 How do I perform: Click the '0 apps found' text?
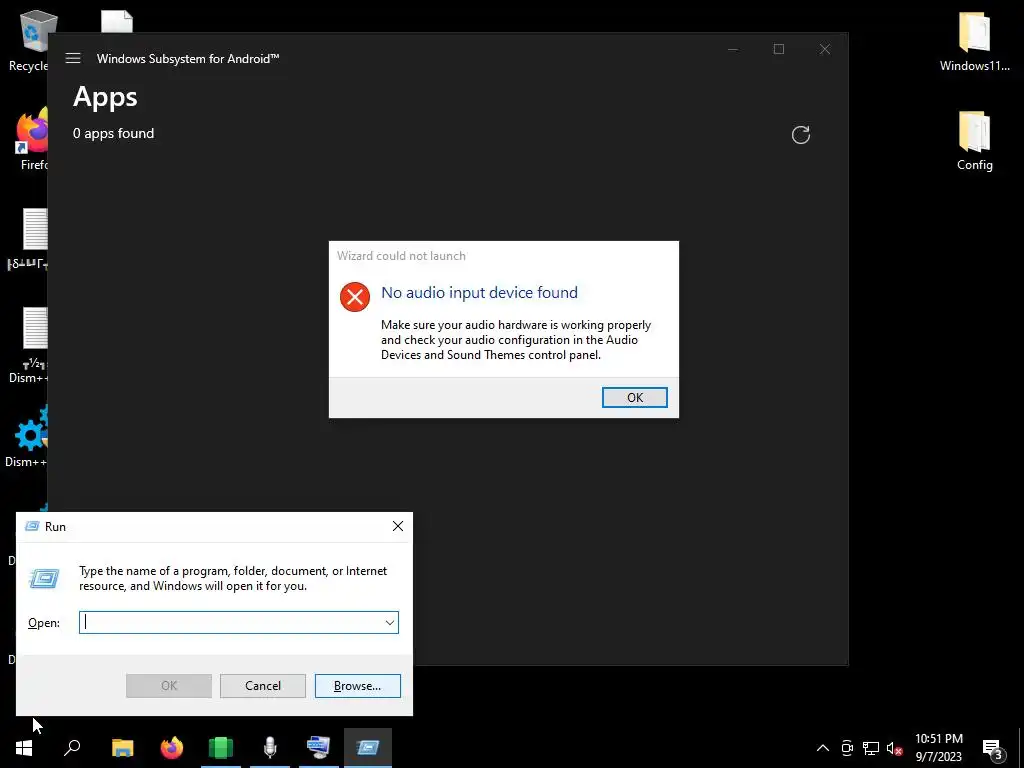(x=114, y=133)
